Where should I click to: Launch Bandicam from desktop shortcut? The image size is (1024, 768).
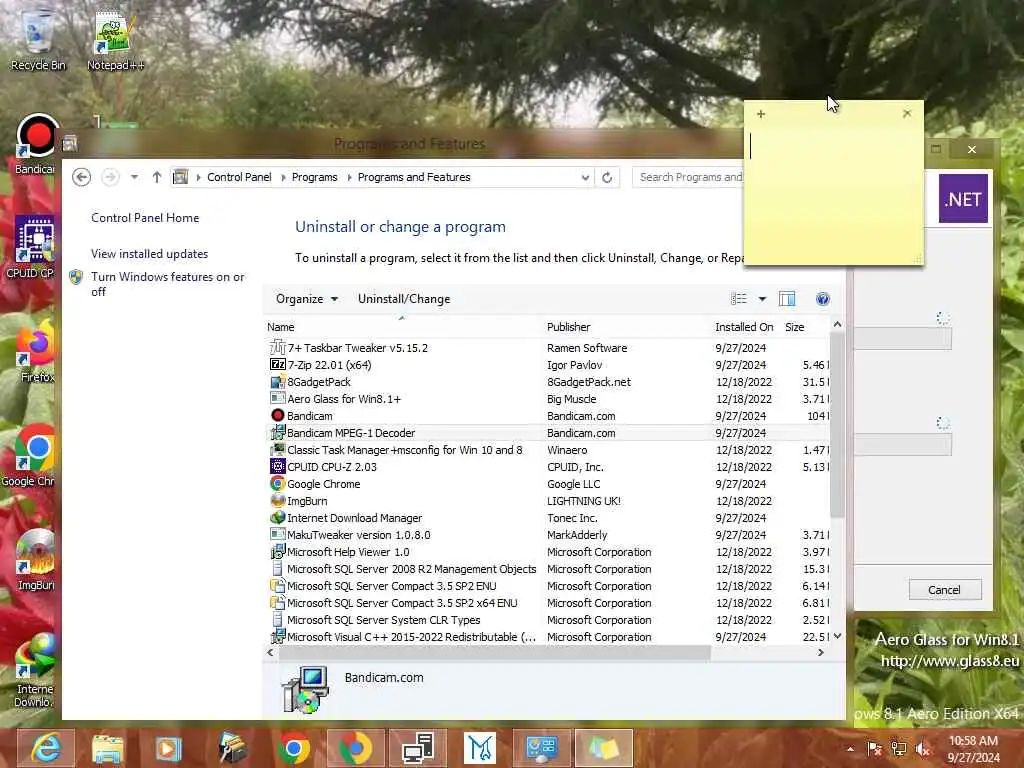35,145
